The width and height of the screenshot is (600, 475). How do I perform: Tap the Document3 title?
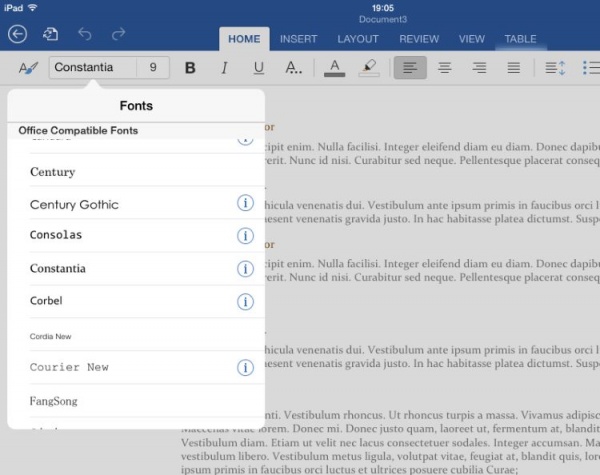(x=383, y=19)
